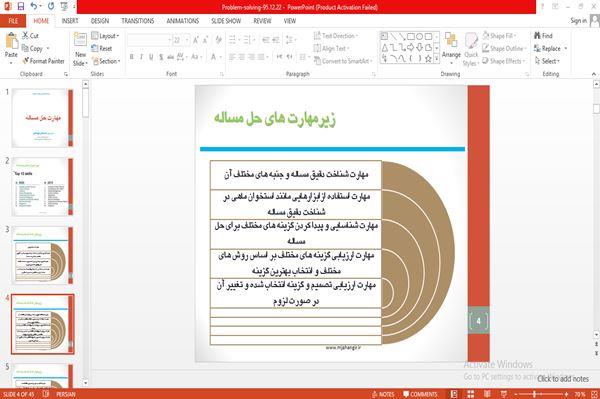Start Slide Show from status bar icon
The image size is (600, 399).
tap(504, 394)
